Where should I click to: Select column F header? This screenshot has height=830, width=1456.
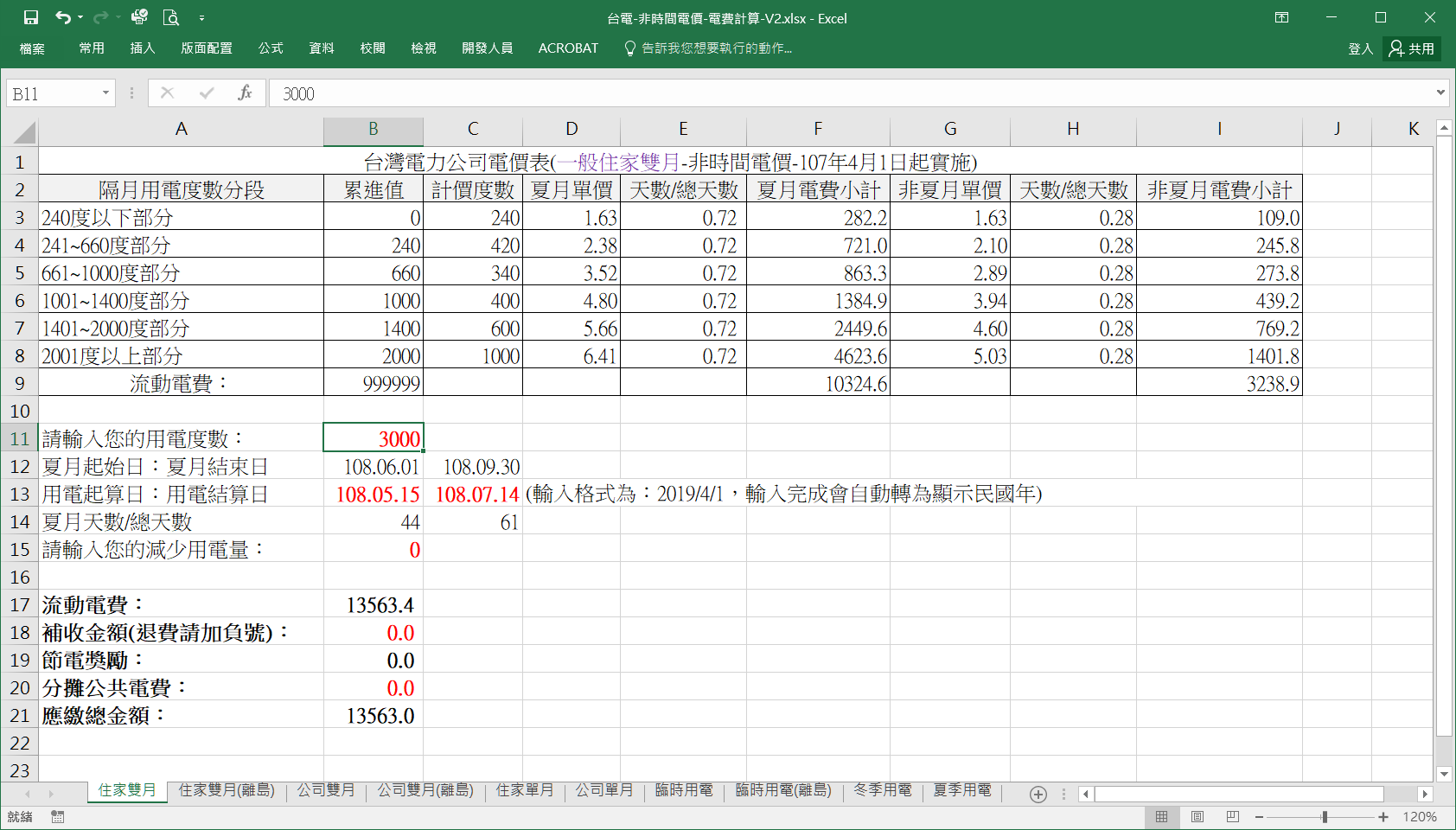[x=818, y=130]
